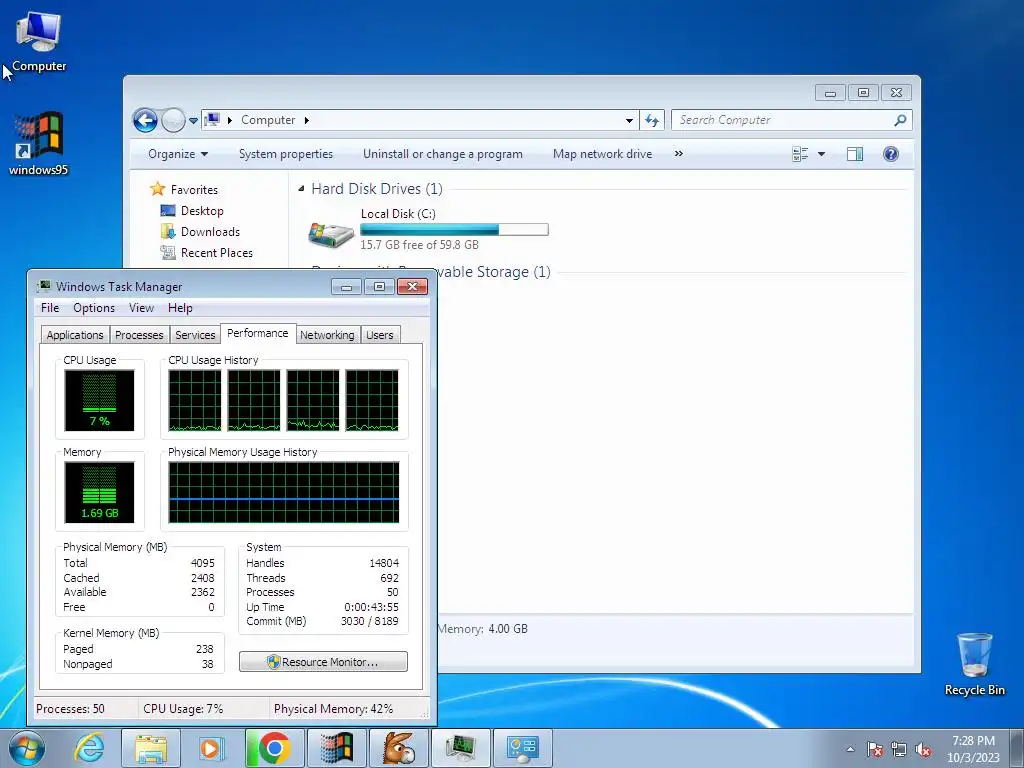The image size is (1024, 768).
Task: Open Task Manager Options menu
Action: 94,308
